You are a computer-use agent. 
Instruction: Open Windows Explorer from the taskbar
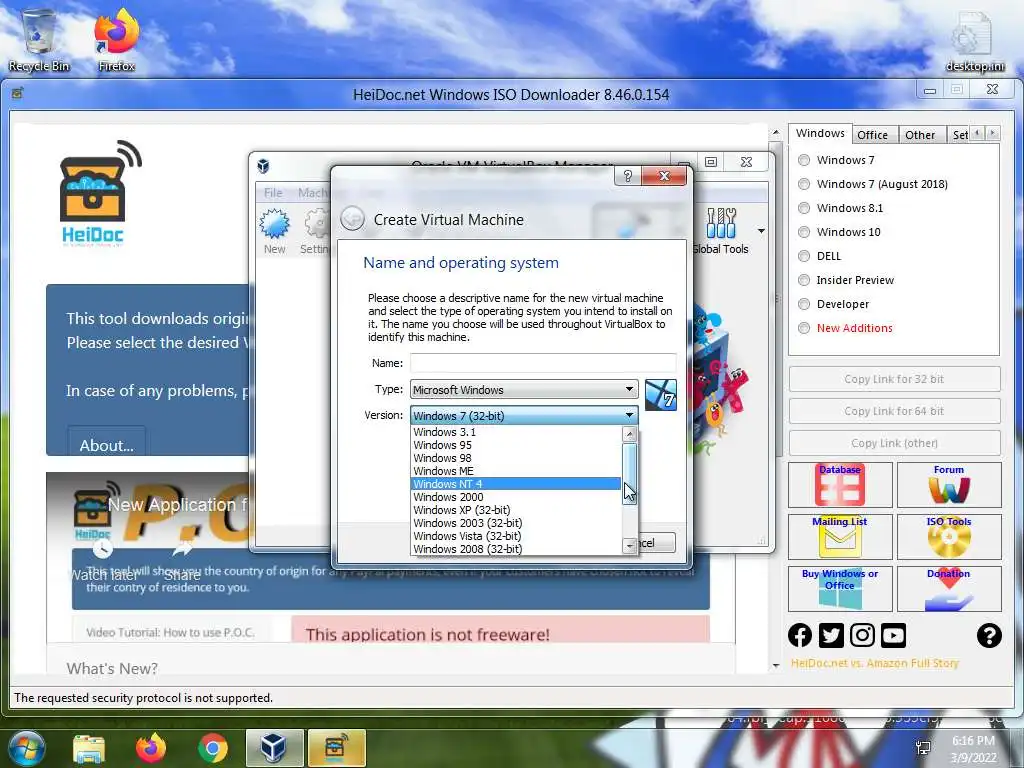(x=89, y=748)
